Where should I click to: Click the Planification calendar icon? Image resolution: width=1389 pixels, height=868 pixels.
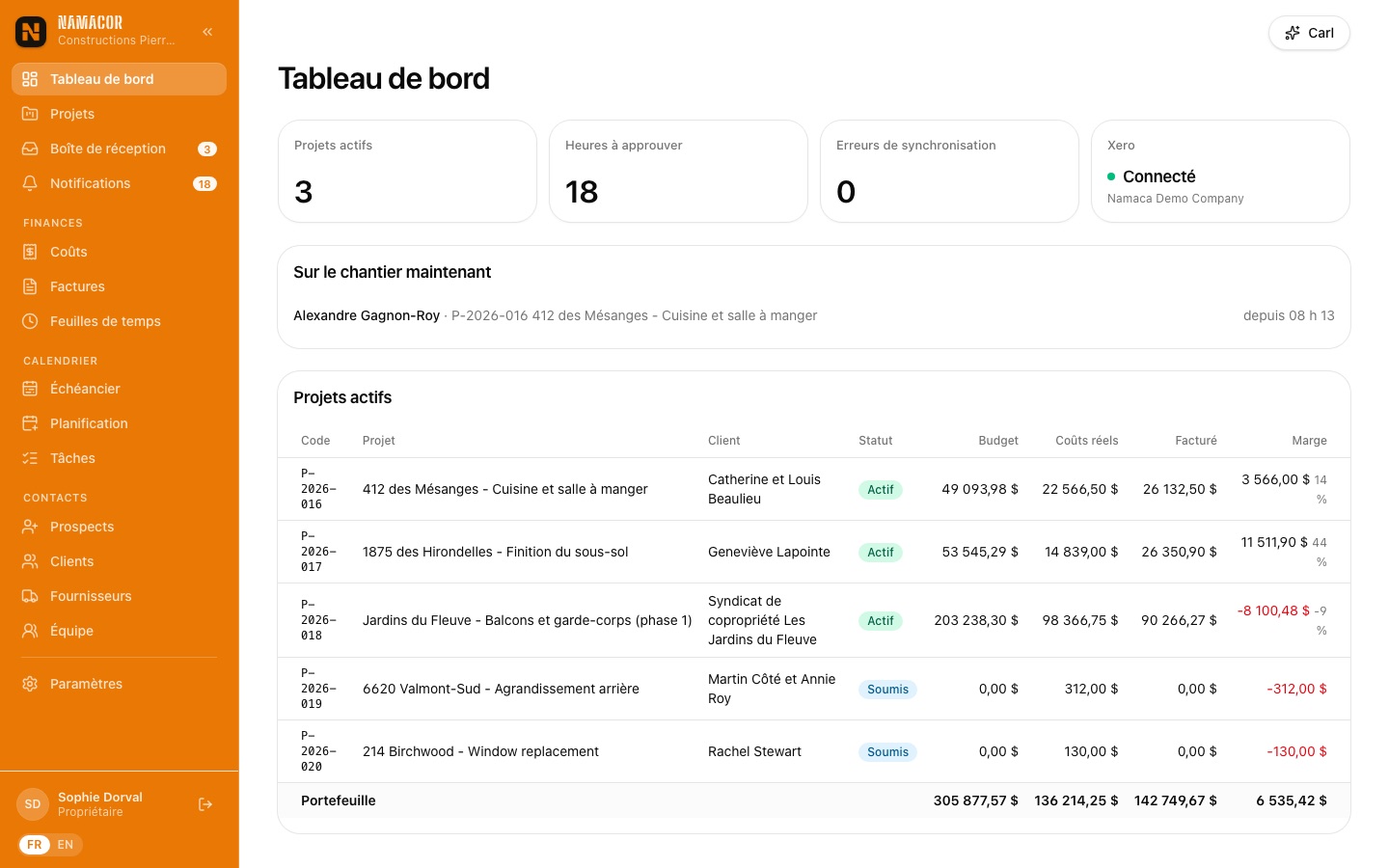click(x=30, y=423)
